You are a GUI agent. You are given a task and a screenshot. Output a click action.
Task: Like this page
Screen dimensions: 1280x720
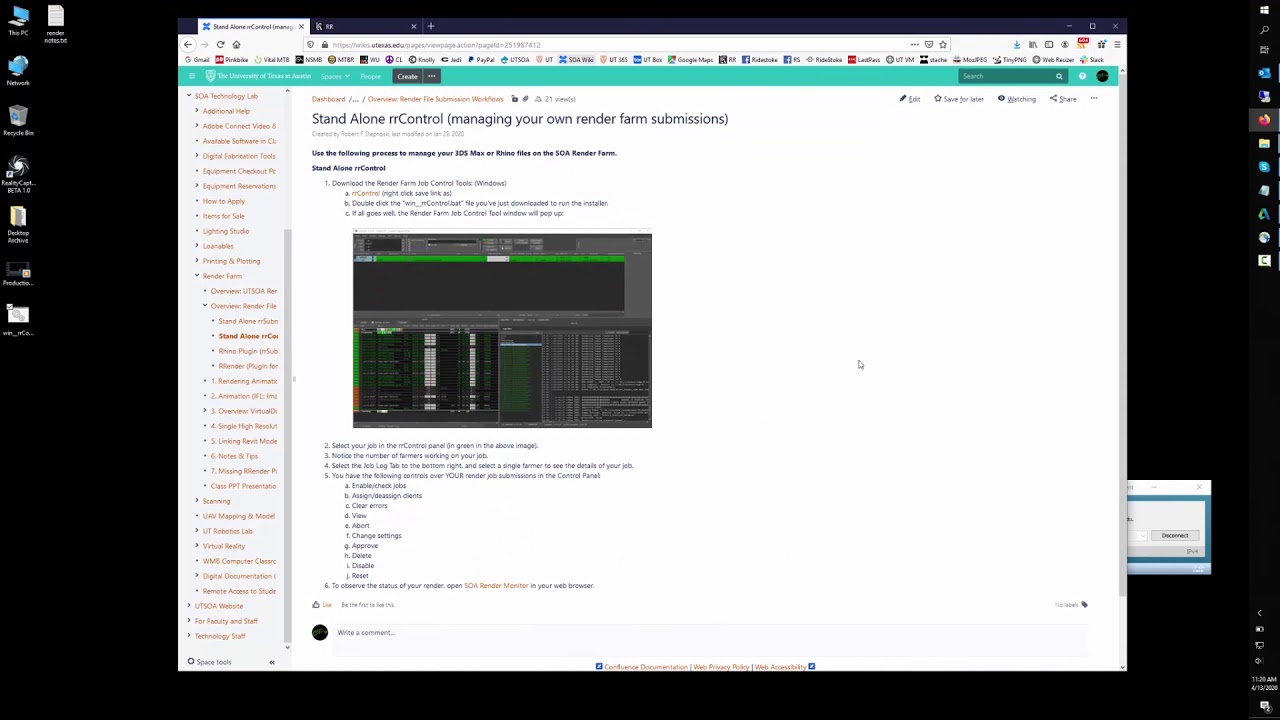pos(322,605)
